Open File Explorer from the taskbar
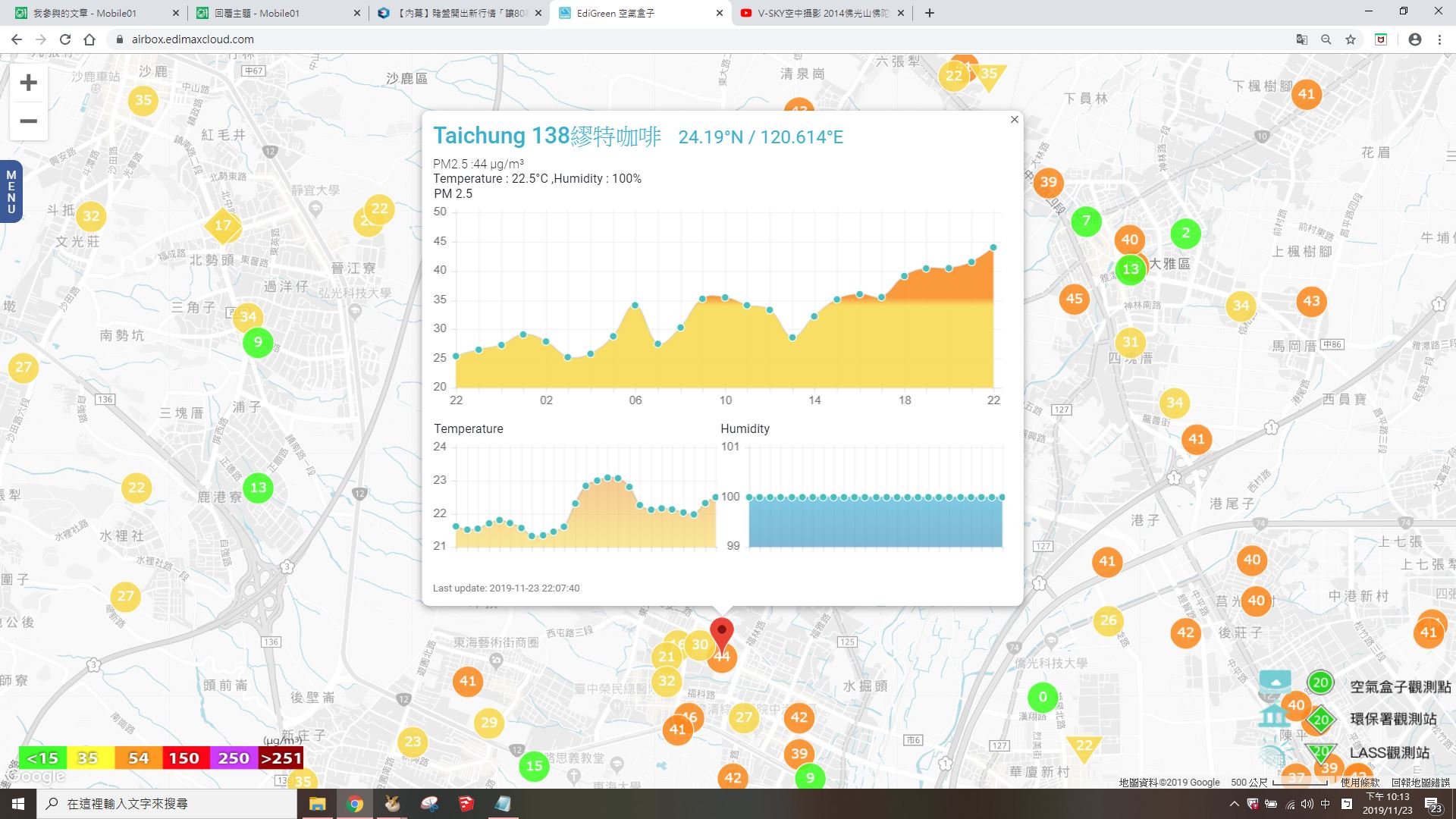This screenshot has height=819, width=1456. pos(317,804)
